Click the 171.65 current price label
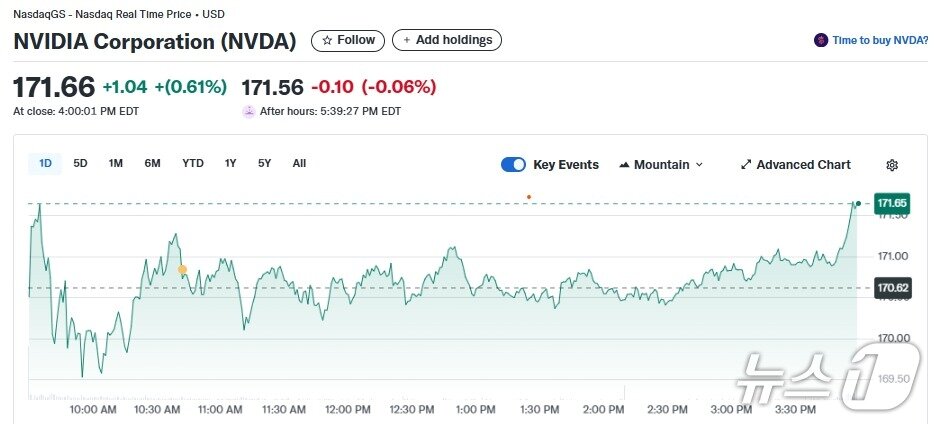The image size is (934, 424). coord(891,204)
